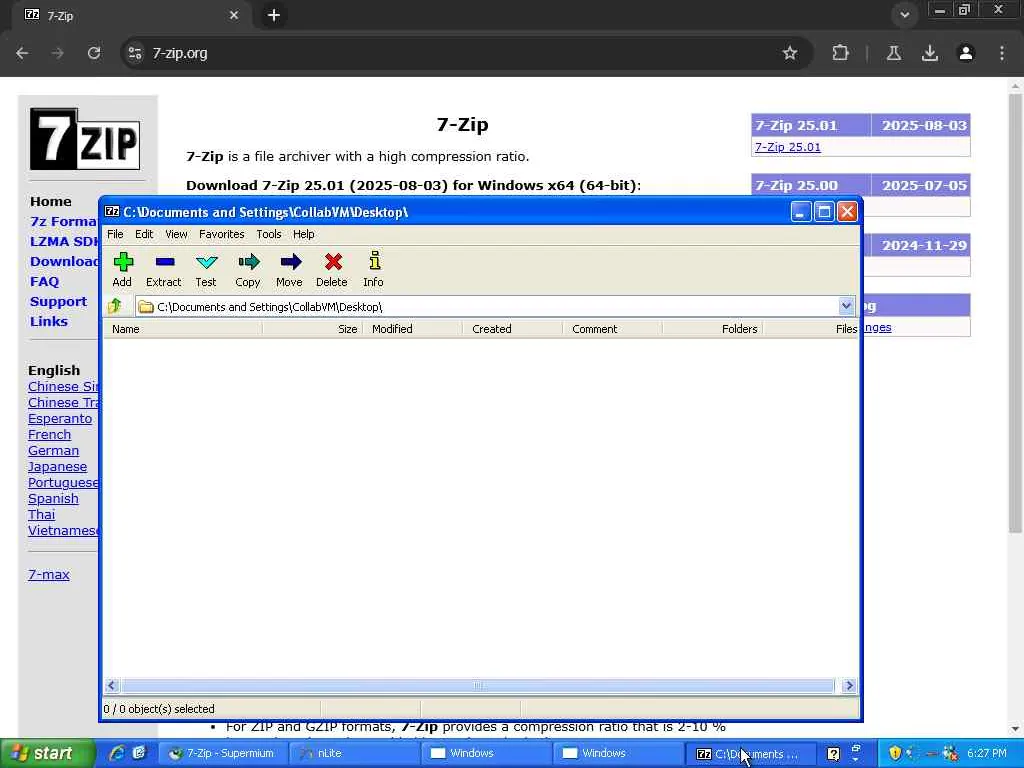
Task: Click left arrow of horizontal scrollbar
Action: tap(111, 685)
